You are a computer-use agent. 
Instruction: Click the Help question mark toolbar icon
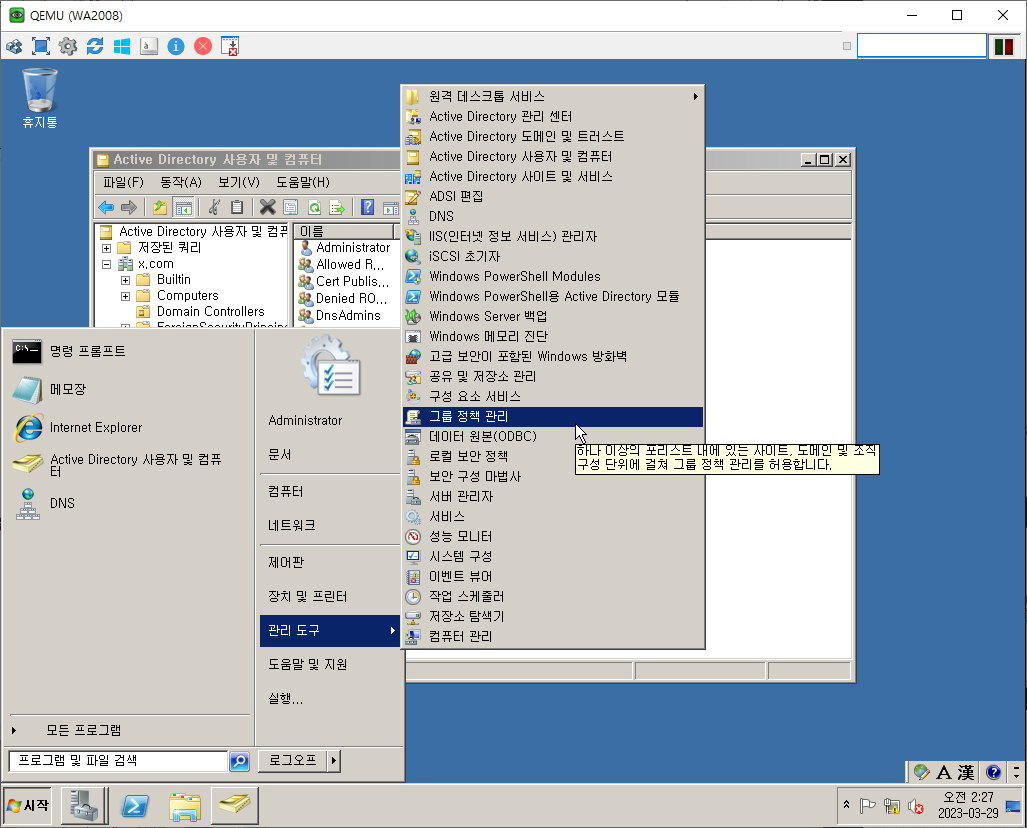pos(367,208)
